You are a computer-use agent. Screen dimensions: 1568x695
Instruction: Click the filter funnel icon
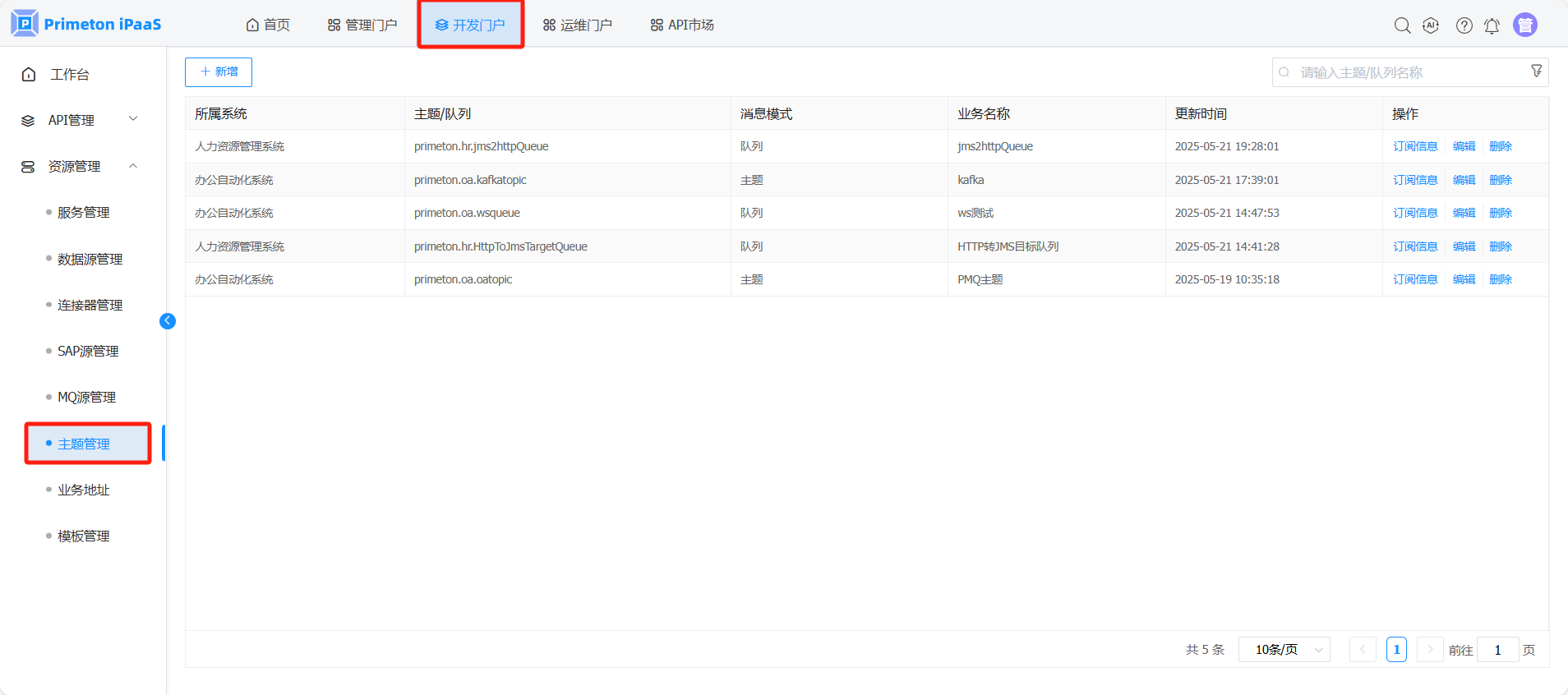click(1536, 71)
